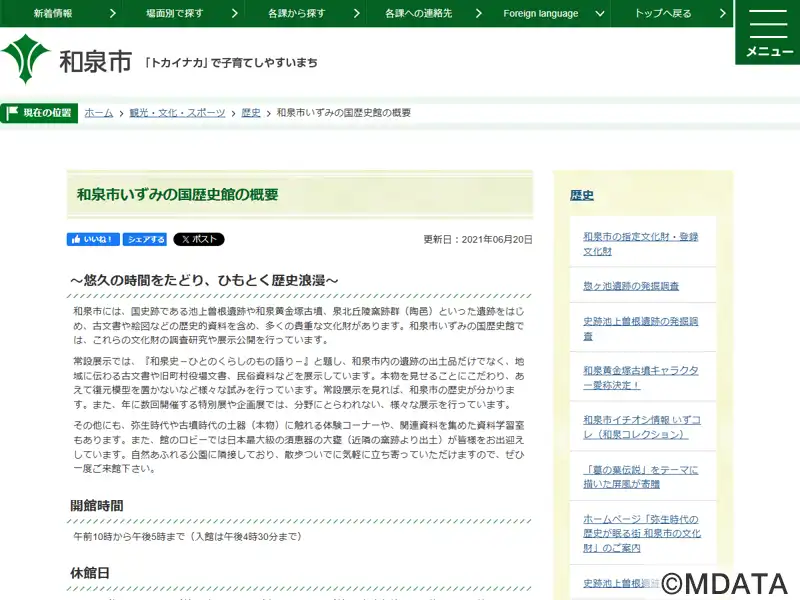Open 観光・文化・スポーツ breadcrumb link
The width and height of the screenshot is (800, 600).
pyautogui.click(x=177, y=113)
